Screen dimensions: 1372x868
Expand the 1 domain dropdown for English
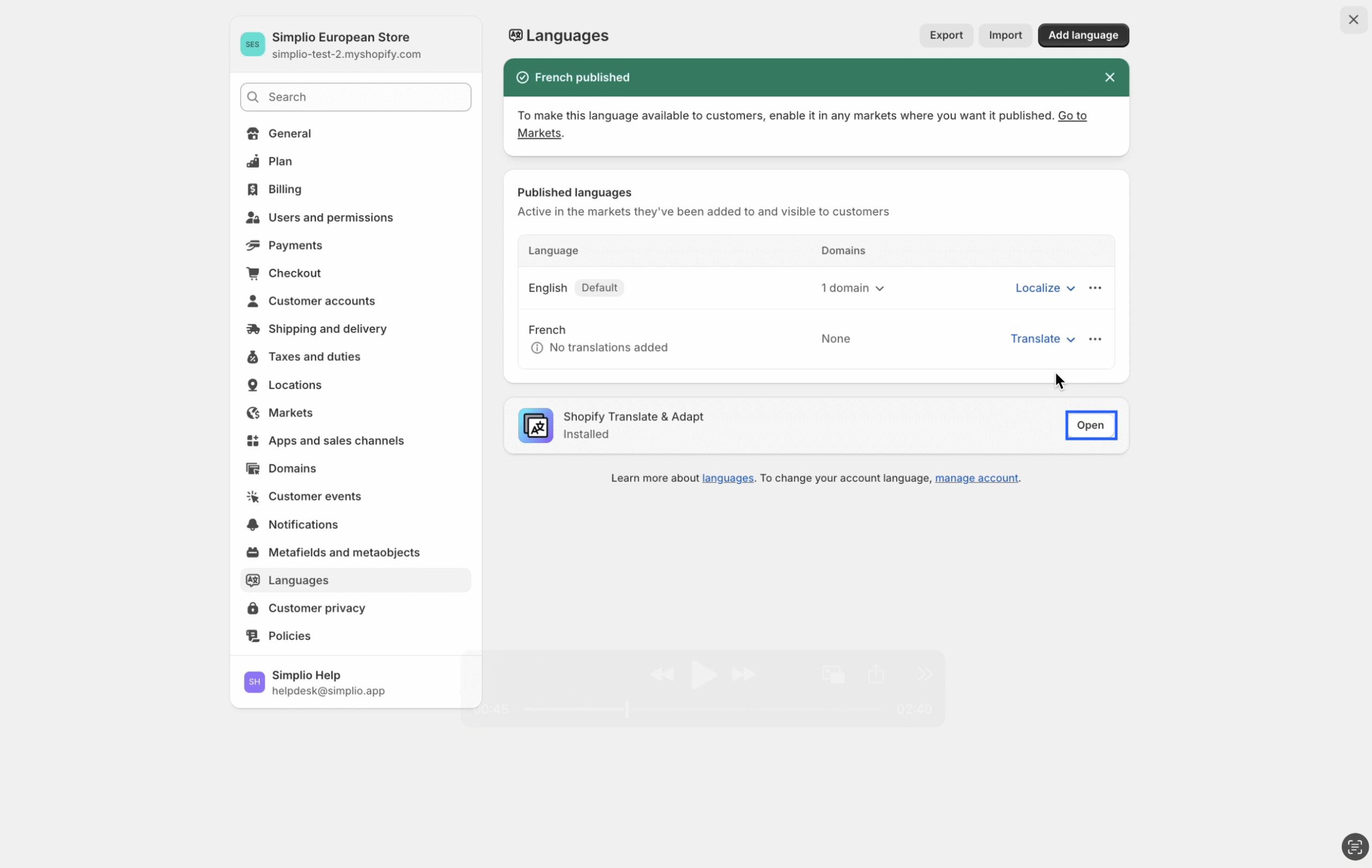tap(852, 288)
